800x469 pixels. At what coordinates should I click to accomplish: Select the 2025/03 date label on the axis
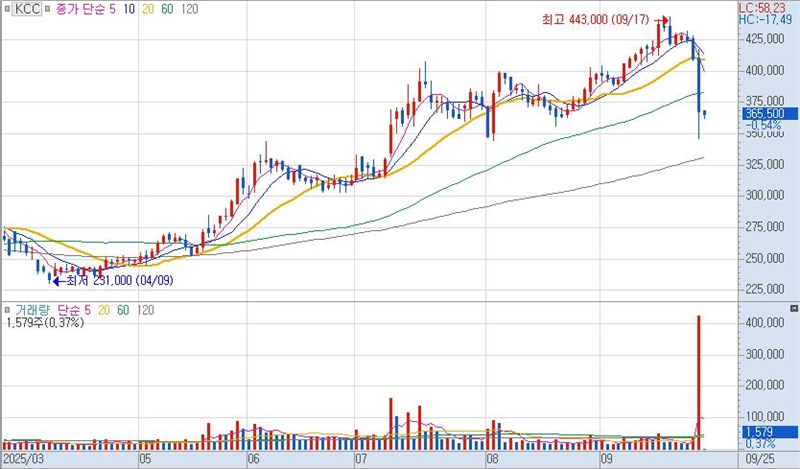coord(24,461)
